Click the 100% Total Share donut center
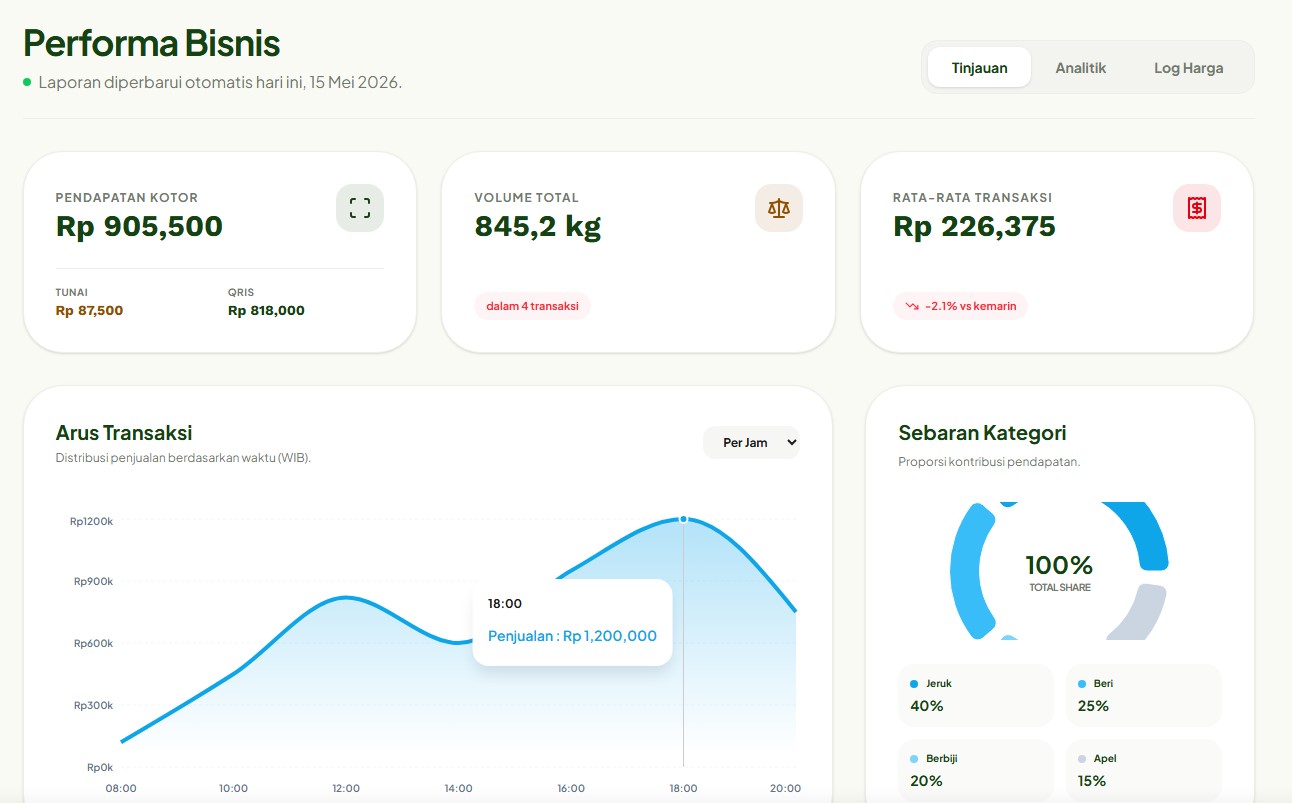The width and height of the screenshot is (1292, 803). 1059,572
